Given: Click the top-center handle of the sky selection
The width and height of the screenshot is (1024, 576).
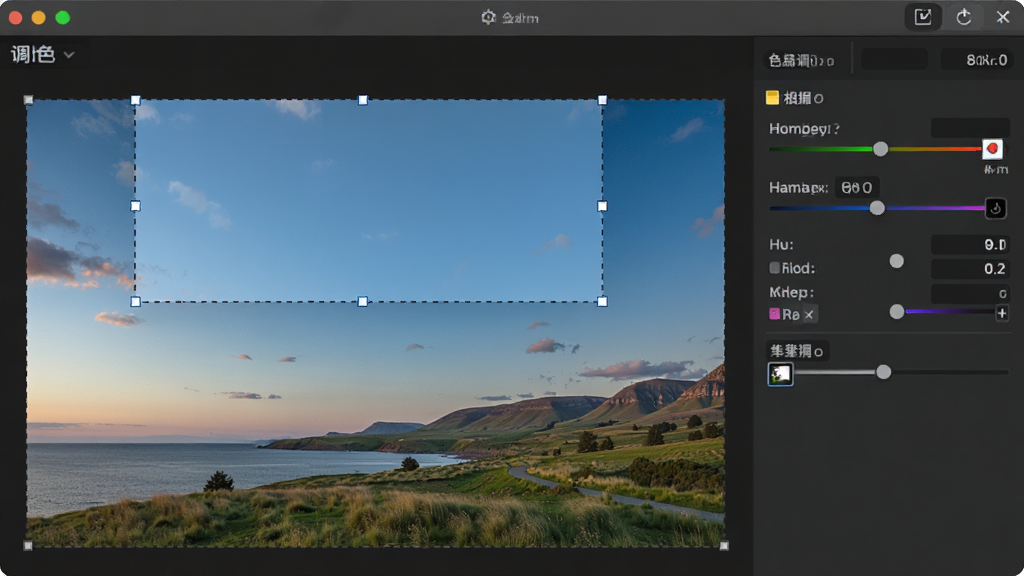Looking at the screenshot, I should click(x=362, y=100).
